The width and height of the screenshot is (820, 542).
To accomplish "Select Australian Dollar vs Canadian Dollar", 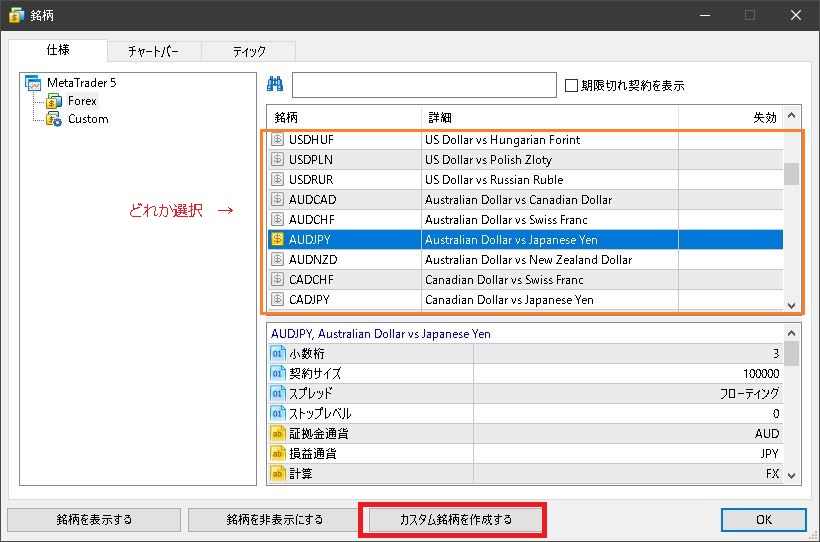I will pos(518,199).
